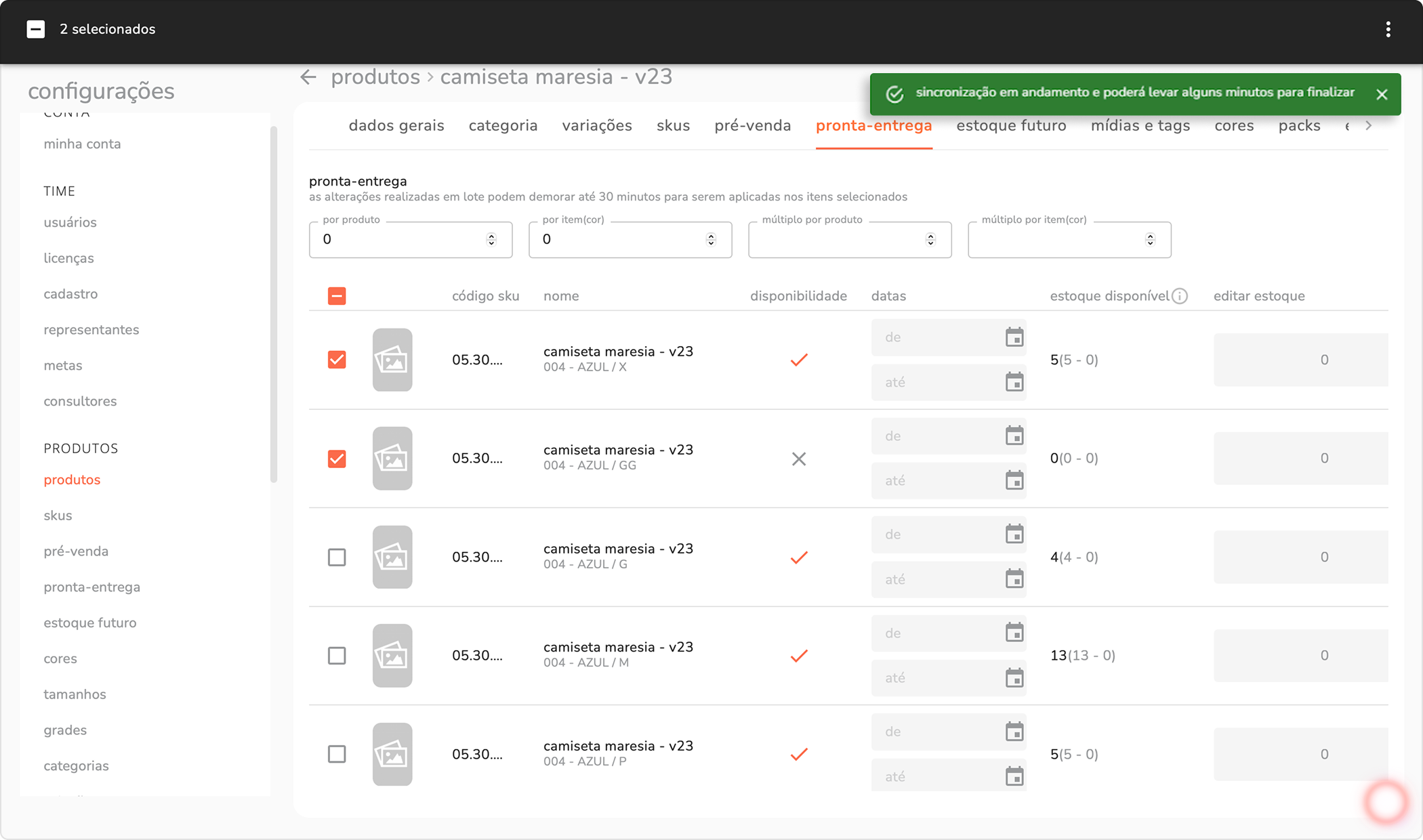Click the 'por produto' stepper arrows
Image resolution: width=1423 pixels, height=840 pixels.
click(x=491, y=240)
